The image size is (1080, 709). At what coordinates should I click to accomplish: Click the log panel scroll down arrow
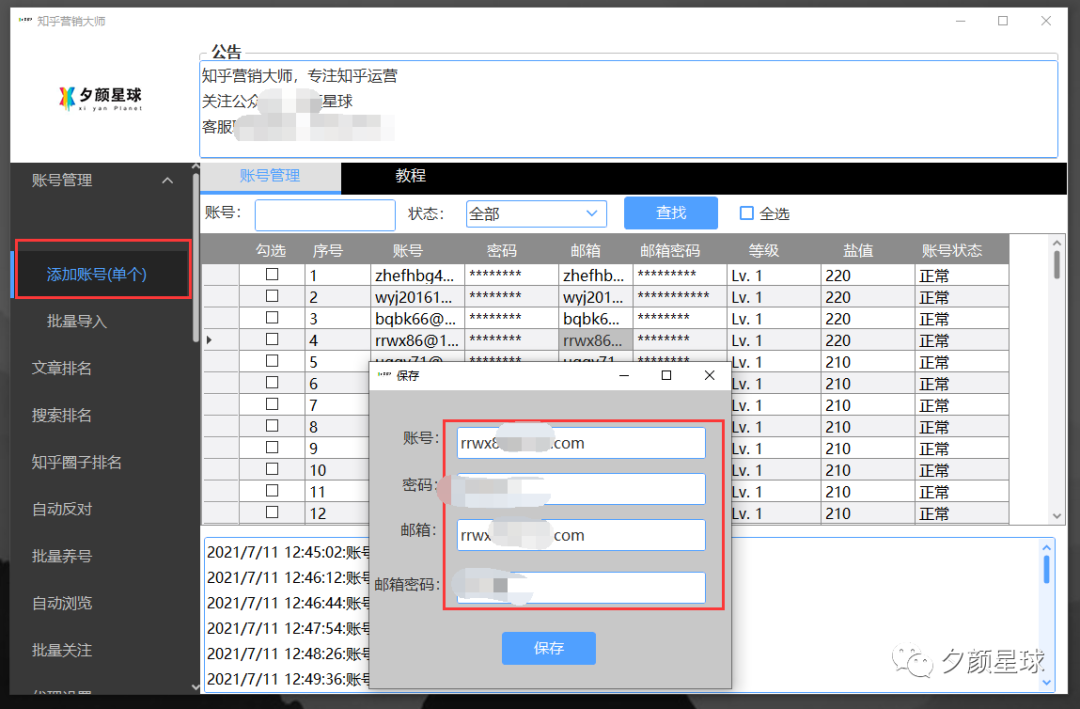pos(1046,683)
